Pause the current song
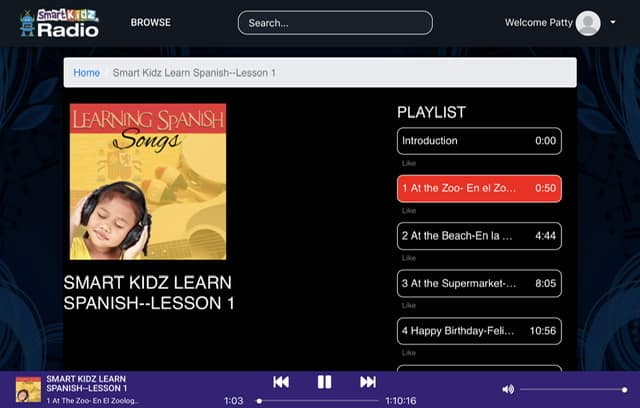 coord(324,382)
